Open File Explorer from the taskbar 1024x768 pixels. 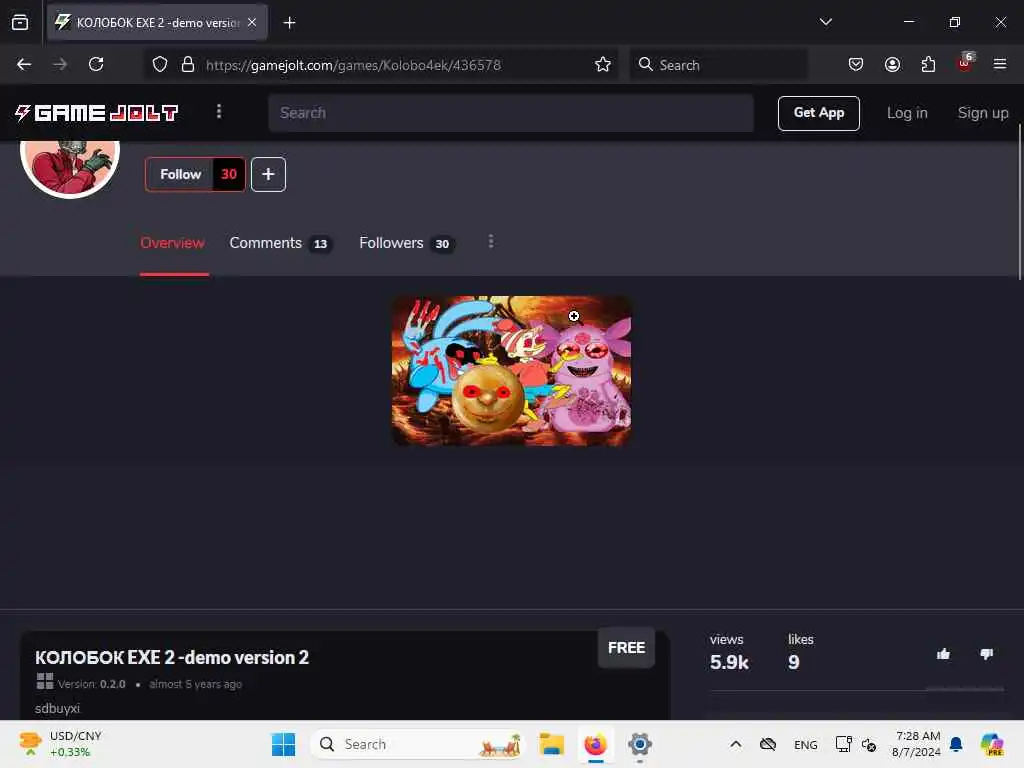pos(551,744)
